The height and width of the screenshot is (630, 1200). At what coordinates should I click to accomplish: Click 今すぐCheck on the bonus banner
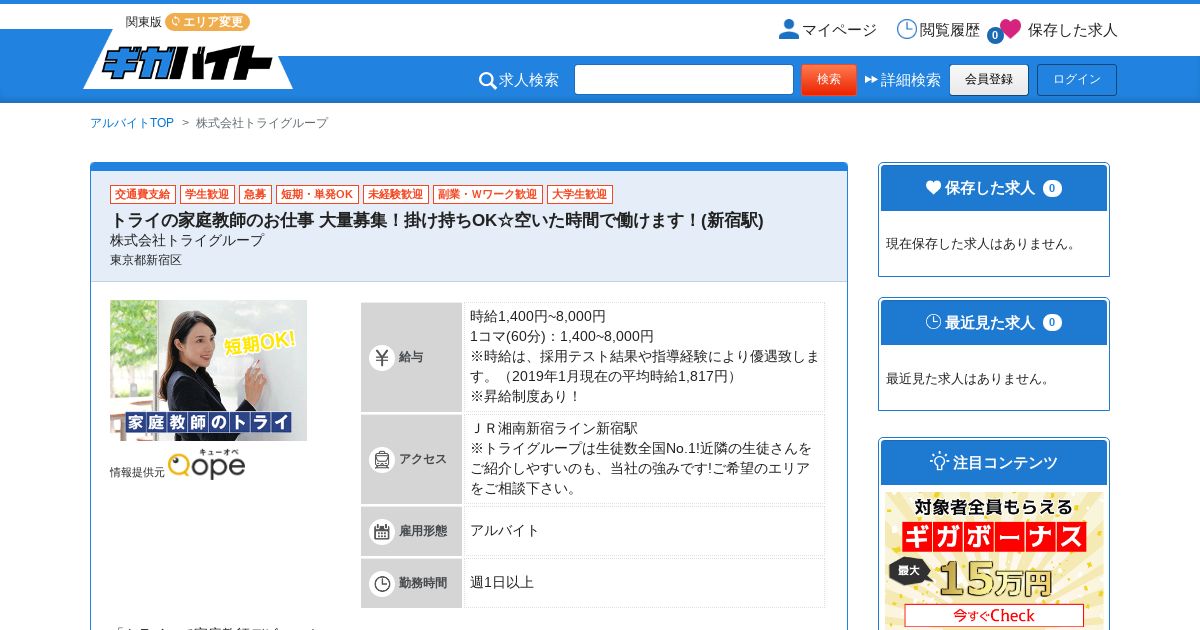(994, 615)
